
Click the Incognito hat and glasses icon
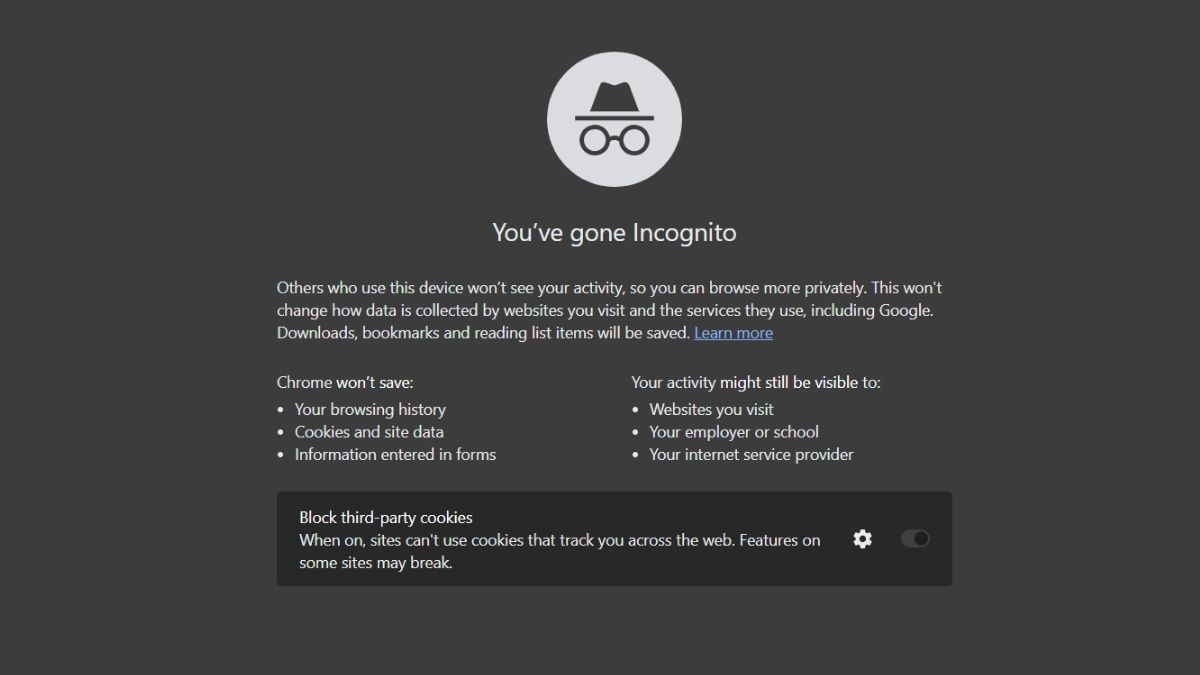614,119
